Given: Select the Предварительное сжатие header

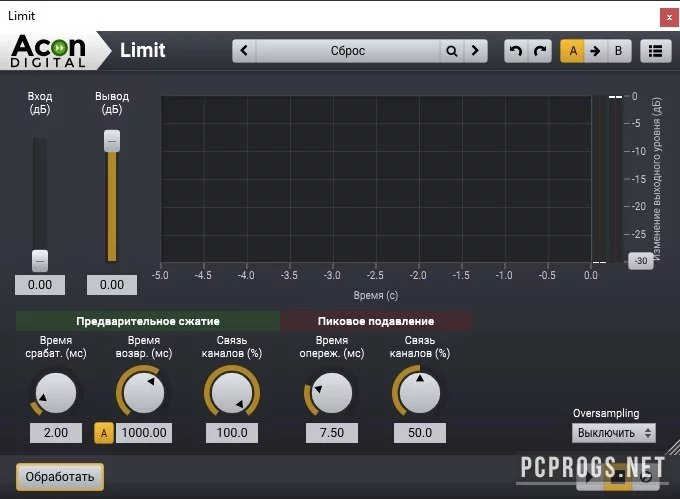Looking at the screenshot, I should pyautogui.click(x=148, y=321).
